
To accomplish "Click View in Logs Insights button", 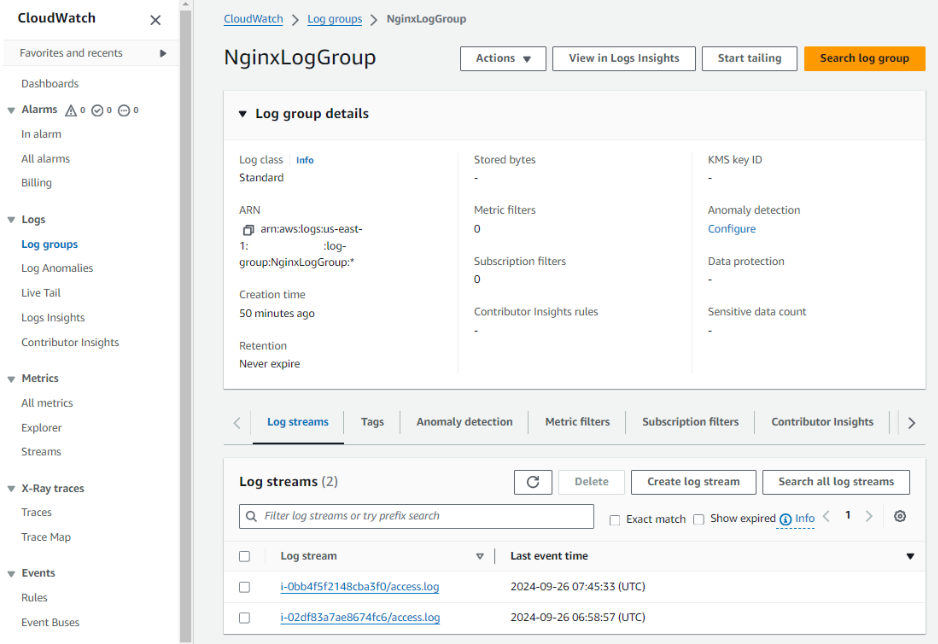I will [x=624, y=59].
